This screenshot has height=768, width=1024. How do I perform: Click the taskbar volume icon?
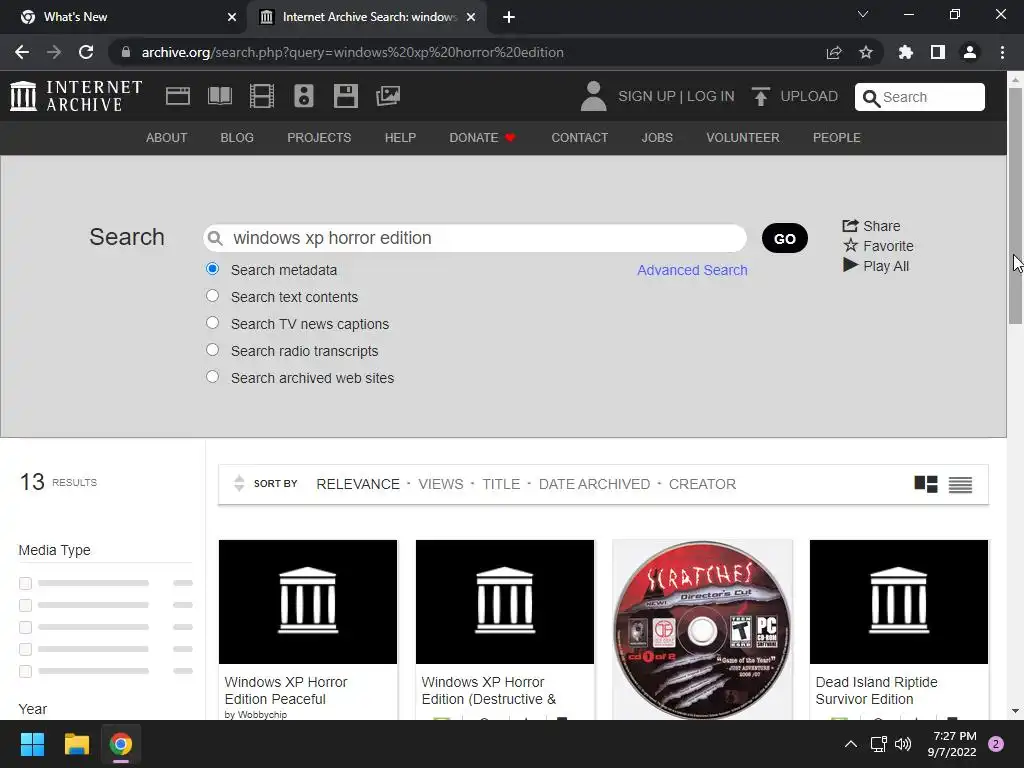(903, 744)
